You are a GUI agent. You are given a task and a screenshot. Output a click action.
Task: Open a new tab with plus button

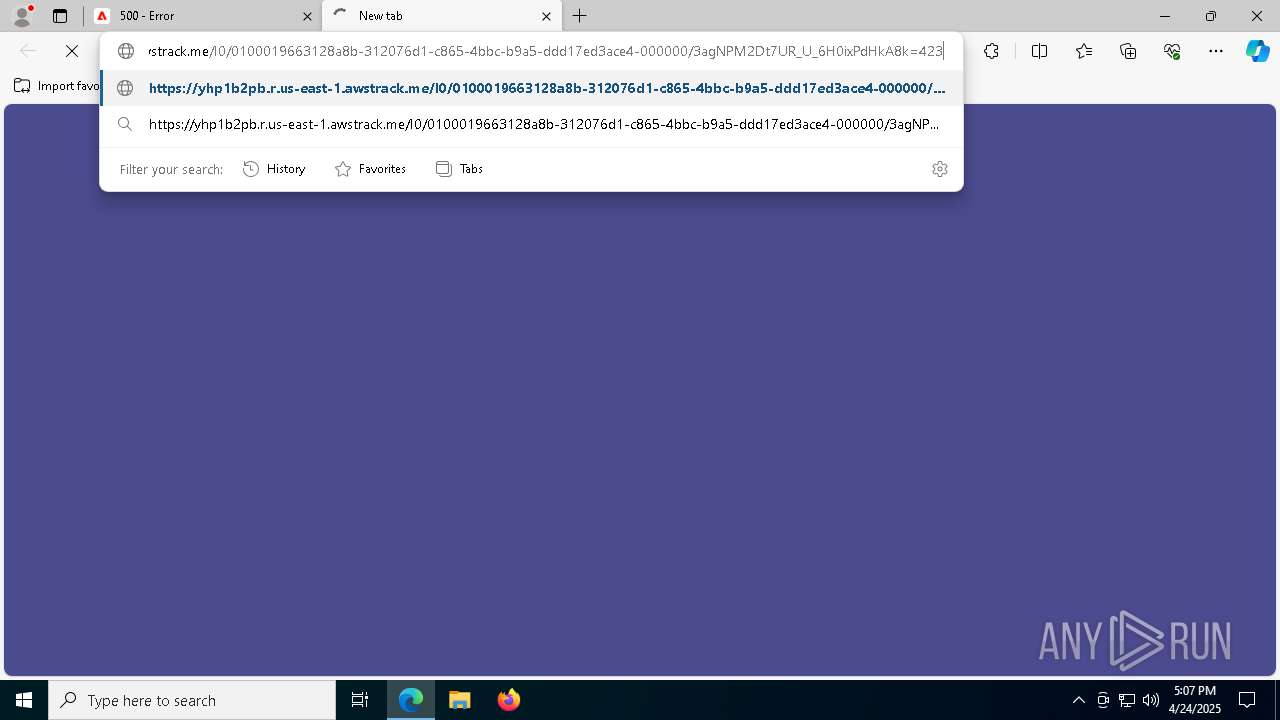579,16
